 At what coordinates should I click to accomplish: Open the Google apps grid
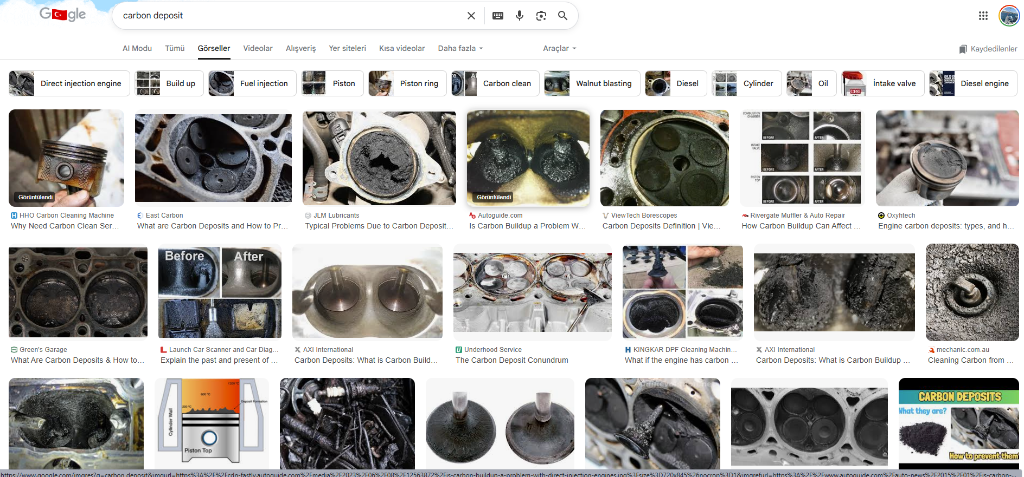click(983, 16)
